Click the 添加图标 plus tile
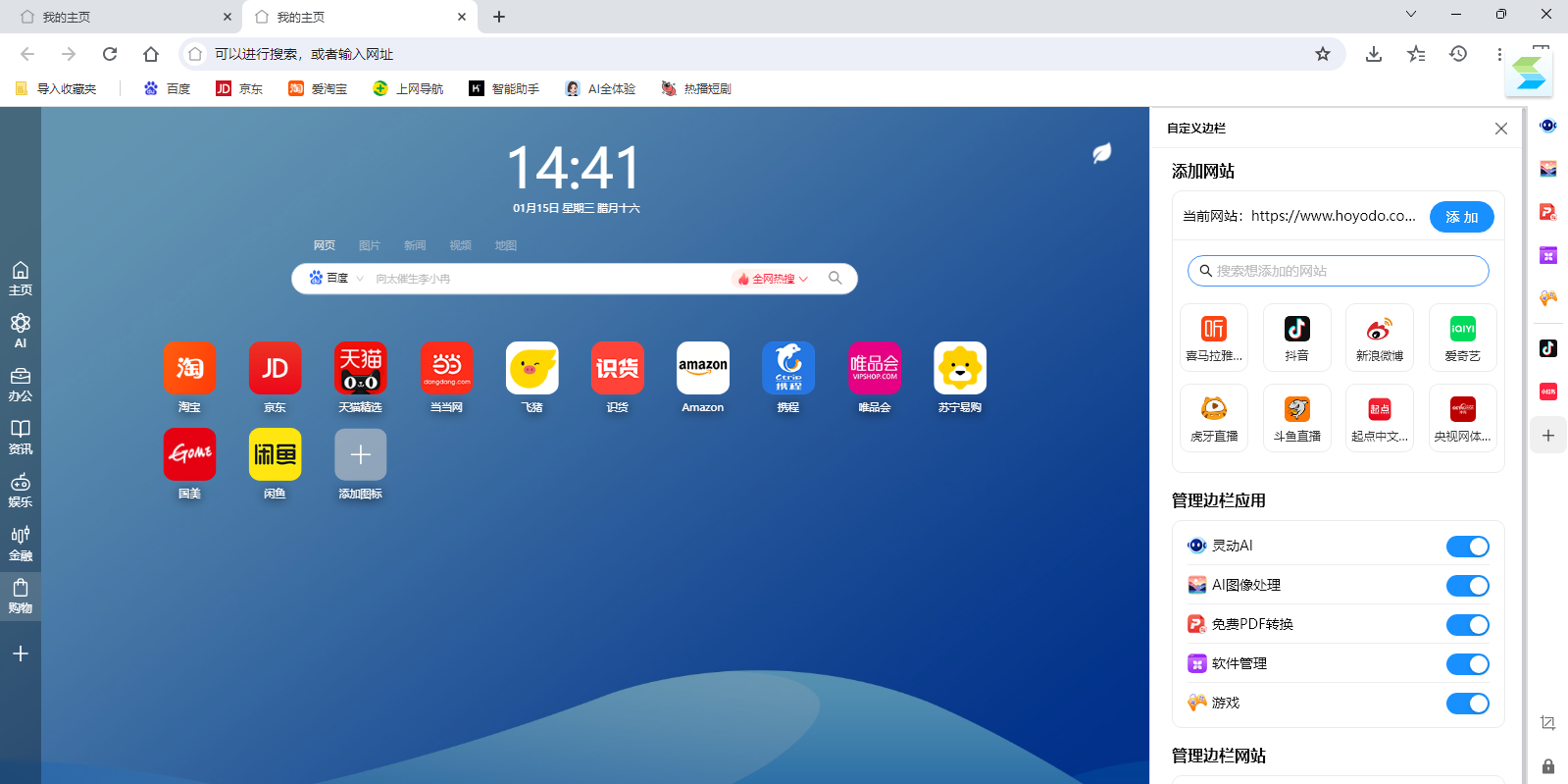Viewport: 1568px width, 784px height. (x=361, y=454)
